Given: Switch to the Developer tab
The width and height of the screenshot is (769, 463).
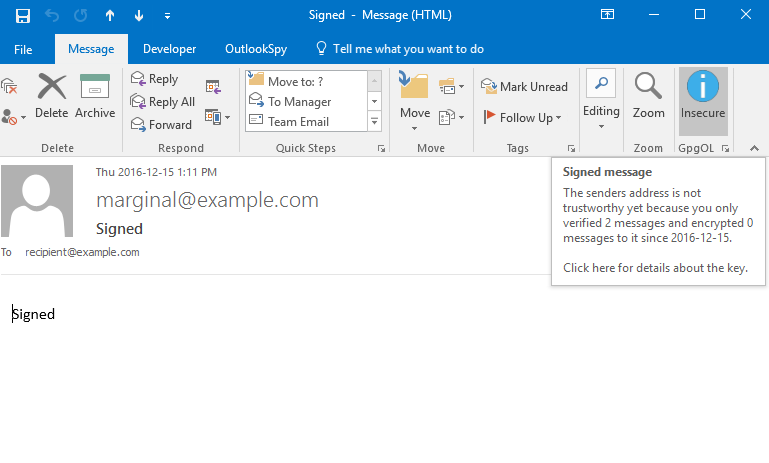Looking at the screenshot, I should (169, 49).
